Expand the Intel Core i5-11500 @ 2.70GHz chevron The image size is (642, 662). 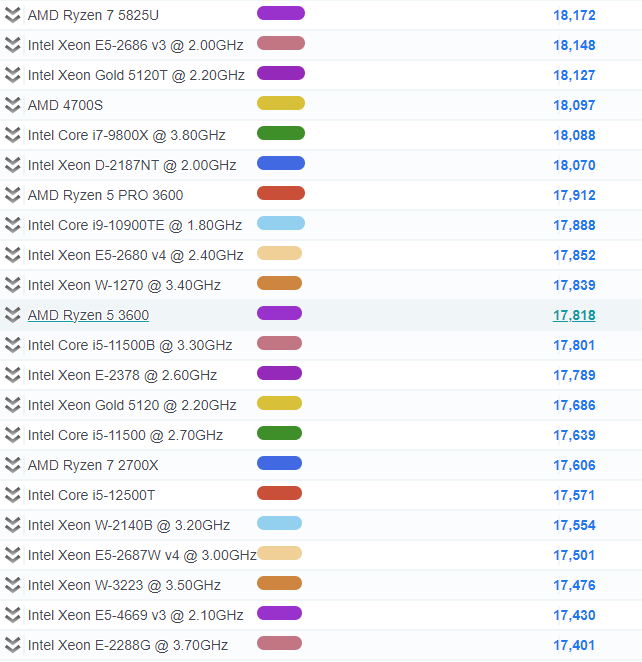point(13,434)
